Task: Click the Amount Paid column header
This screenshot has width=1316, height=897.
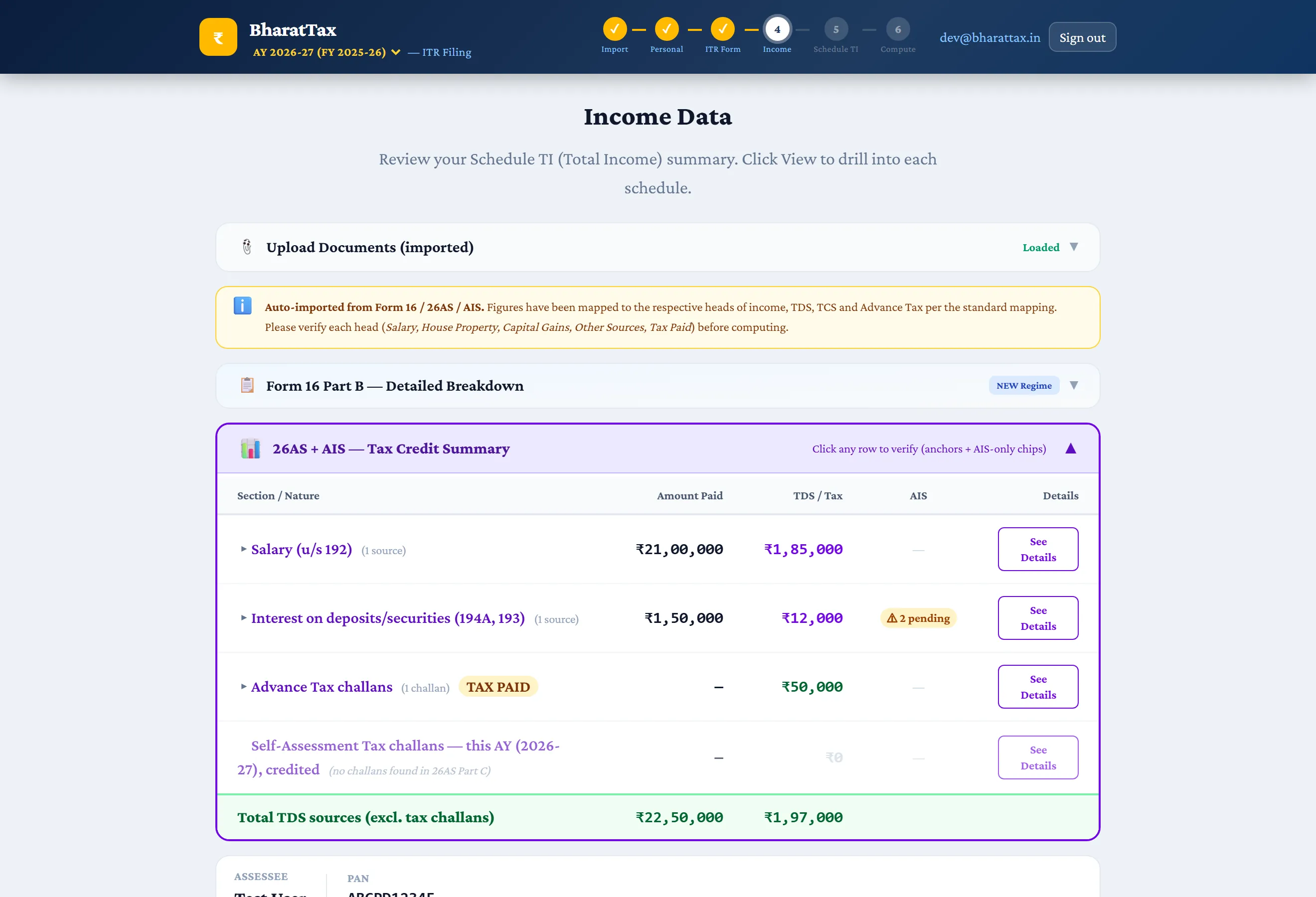Action: pos(690,496)
